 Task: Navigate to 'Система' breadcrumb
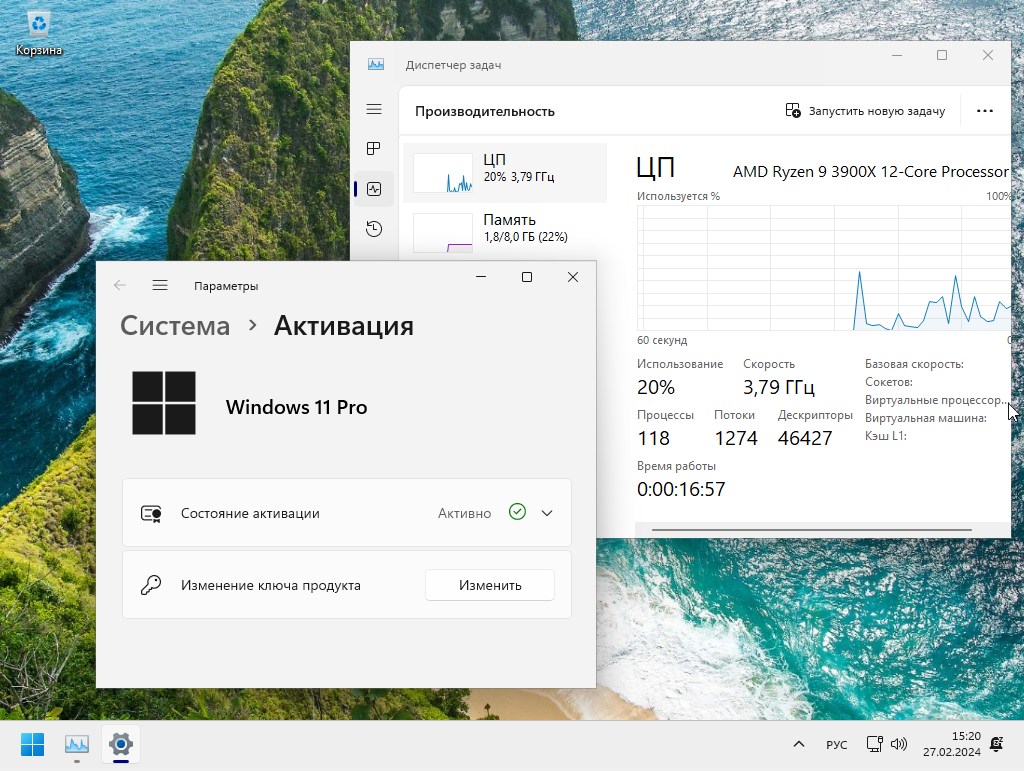[175, 326]
